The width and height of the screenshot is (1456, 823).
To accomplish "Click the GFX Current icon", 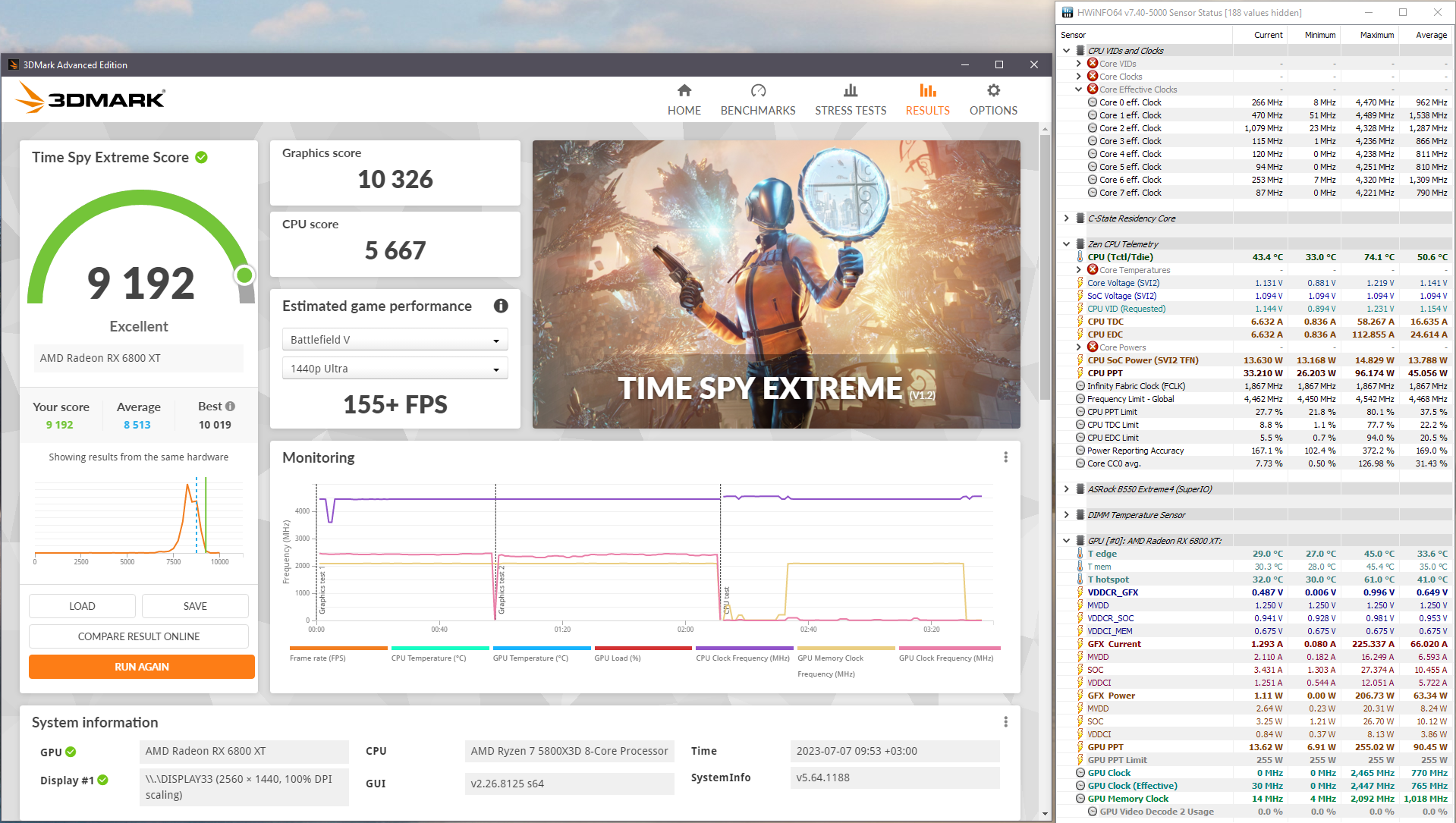I will (1080, 644).
